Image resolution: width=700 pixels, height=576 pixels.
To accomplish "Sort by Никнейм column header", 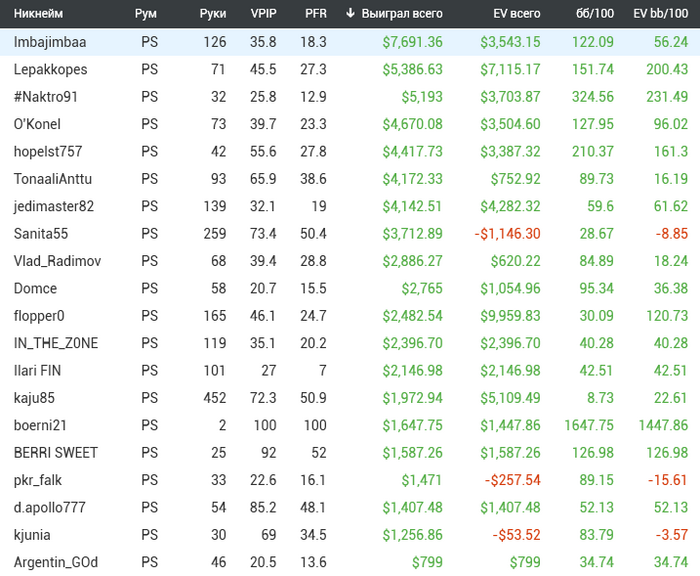I will (x=38, y=13).
